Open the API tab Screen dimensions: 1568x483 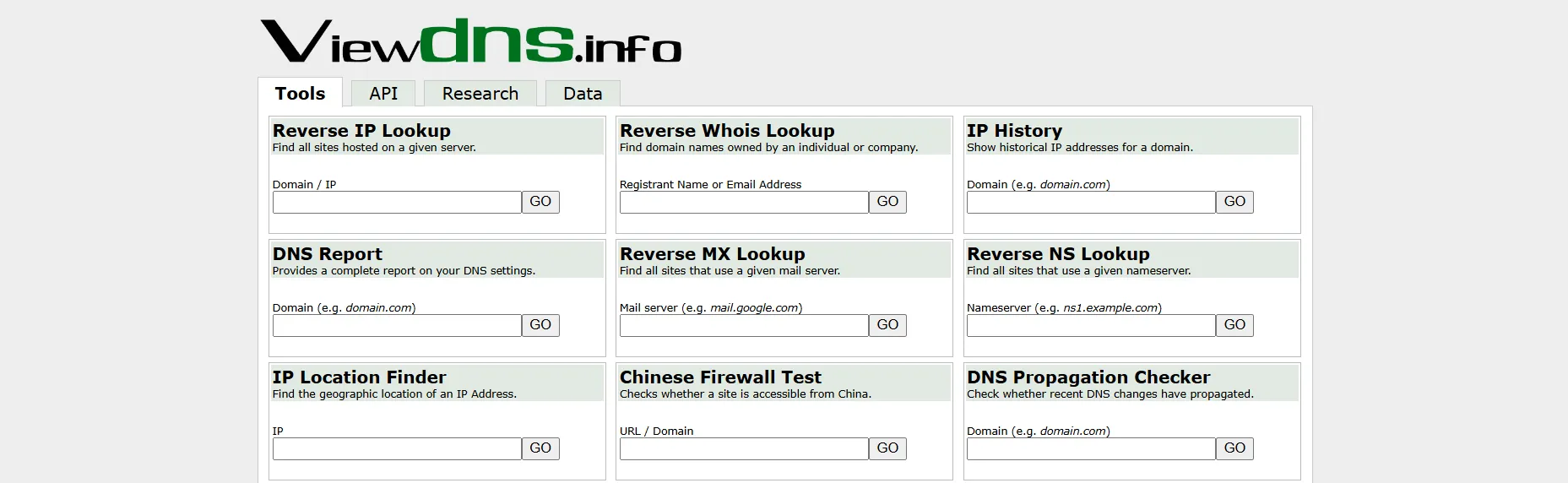click(x=383, y=94)
